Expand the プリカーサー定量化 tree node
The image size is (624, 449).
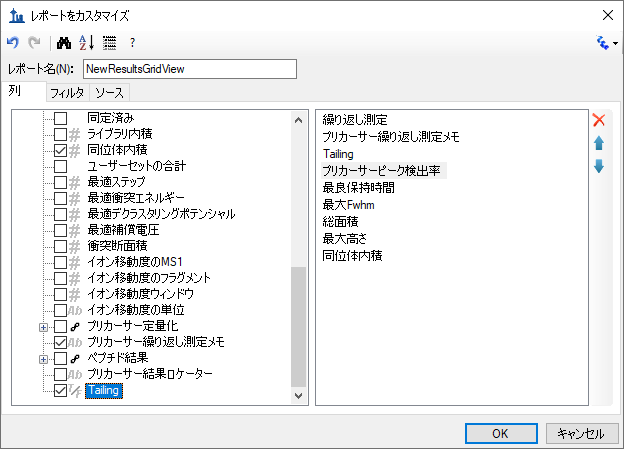coord(43,327)
